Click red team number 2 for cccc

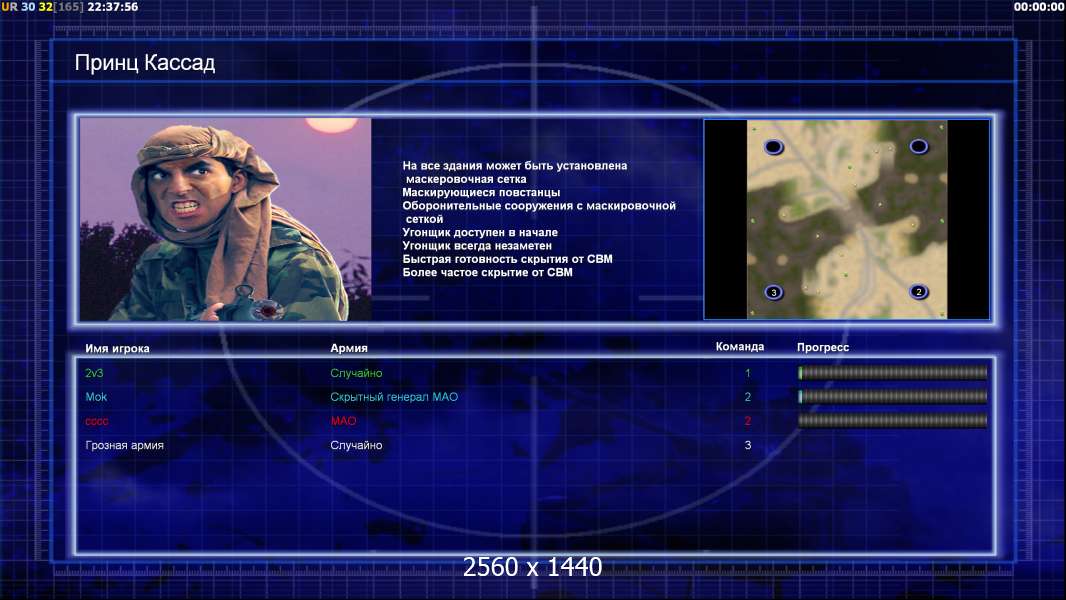(x=748, y=421)
